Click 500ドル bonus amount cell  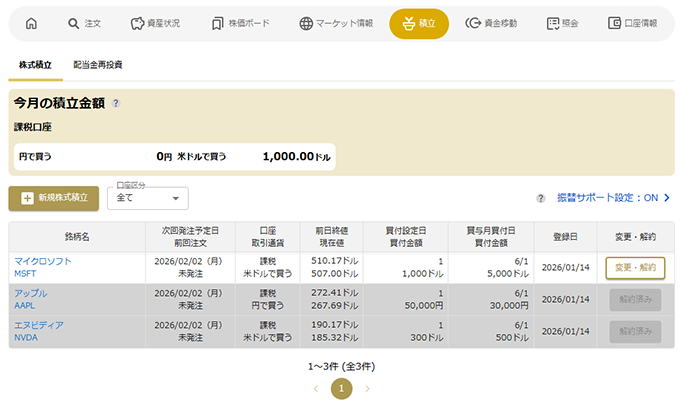coord(512,338)
